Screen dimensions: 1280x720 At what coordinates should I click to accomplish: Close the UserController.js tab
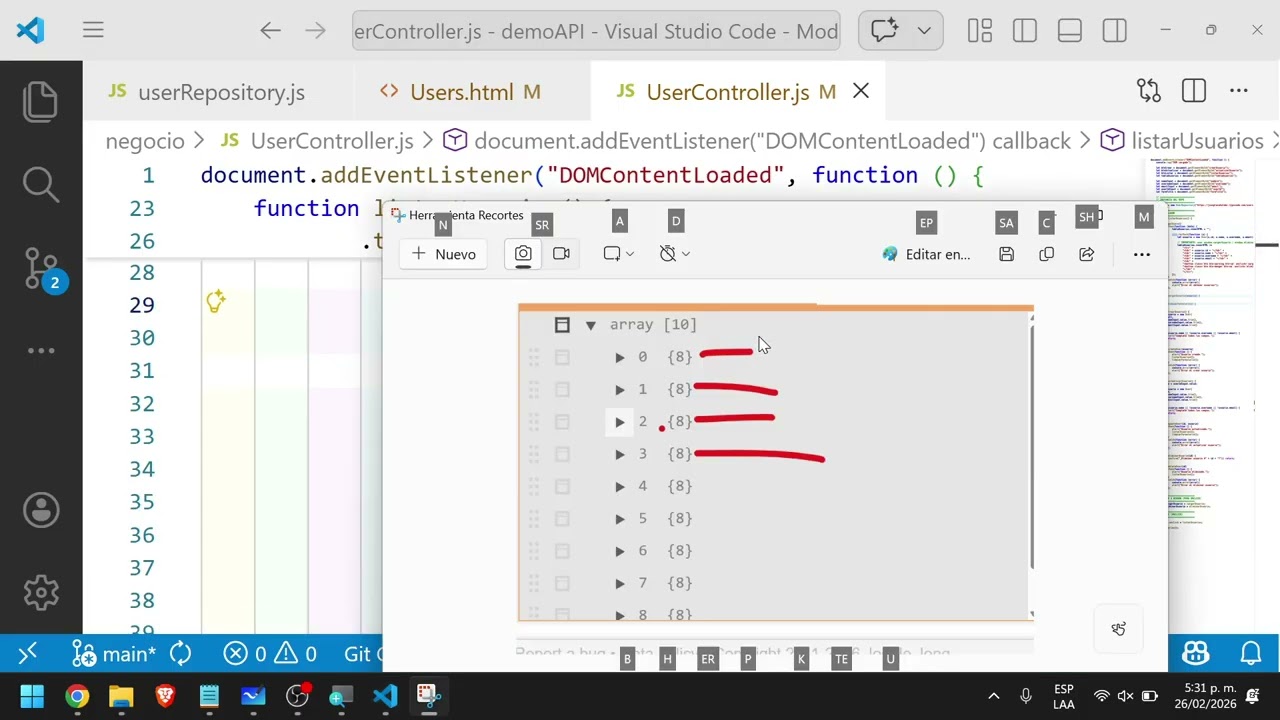click(861, 91)
